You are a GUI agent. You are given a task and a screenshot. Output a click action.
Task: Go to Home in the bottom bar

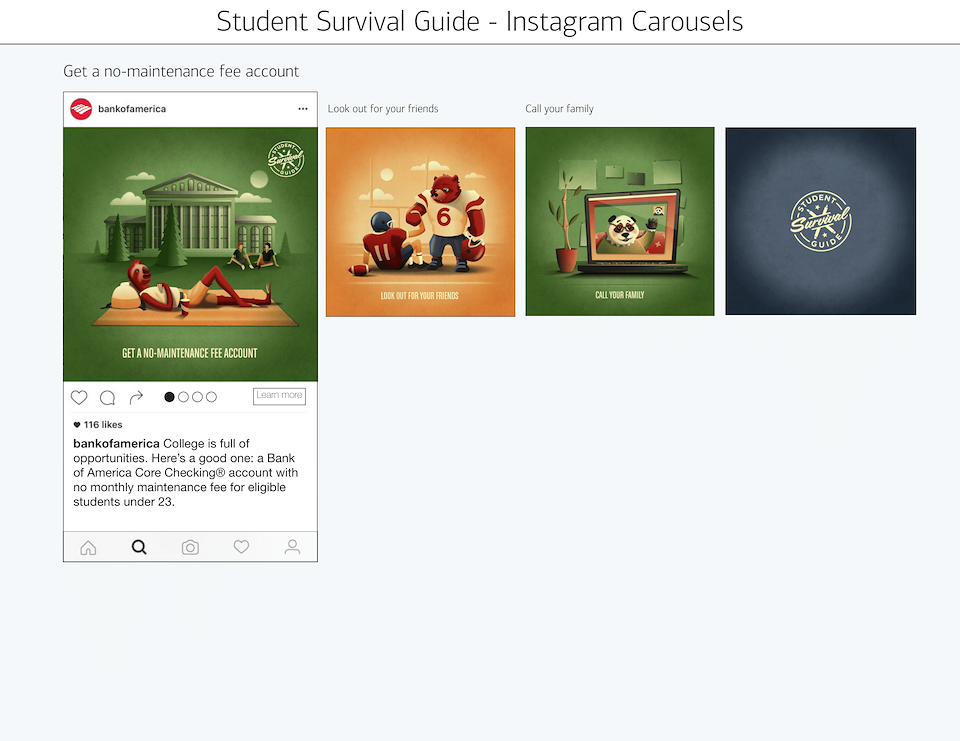(88, 547)
